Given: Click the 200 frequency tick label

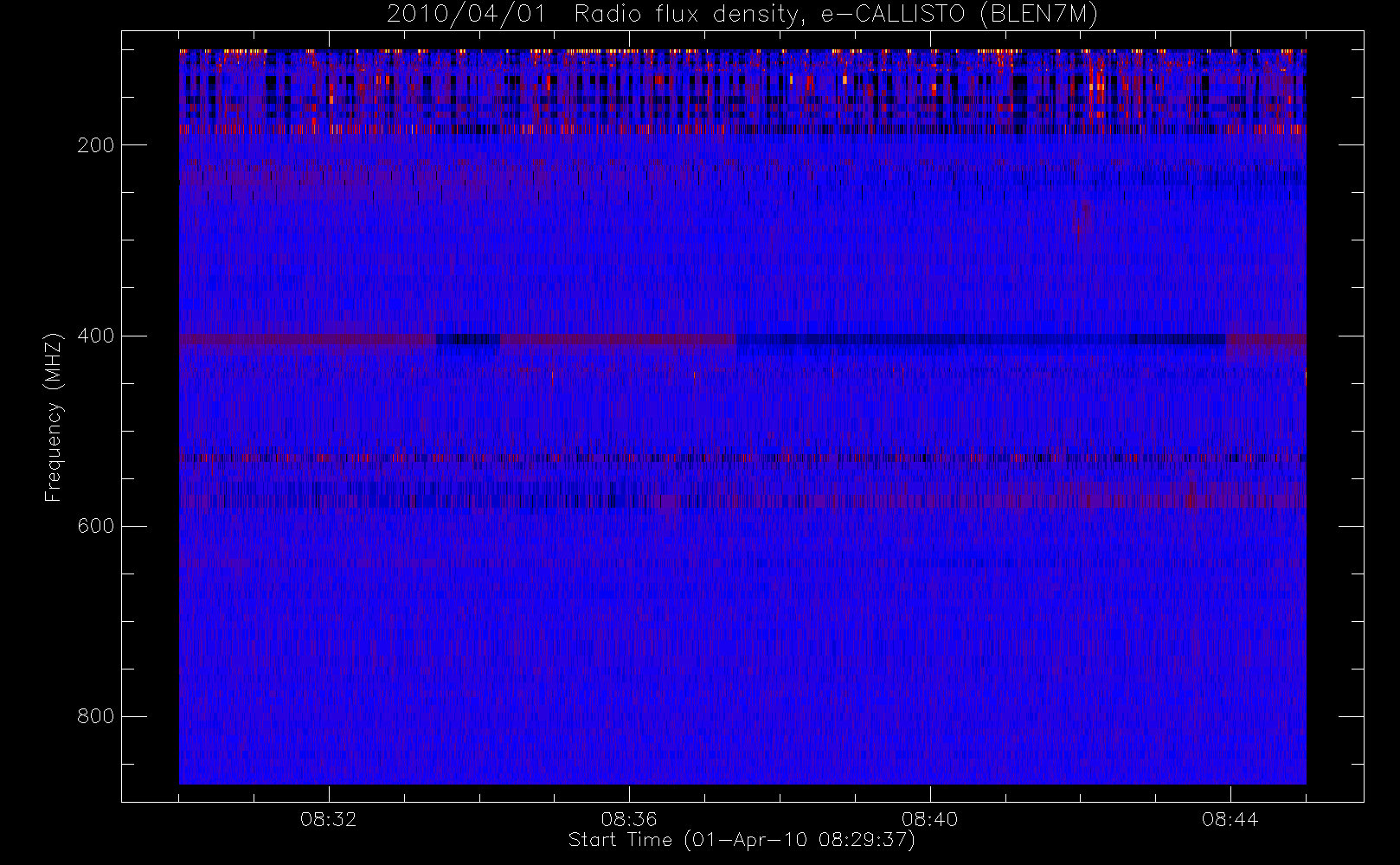Looking at the screenshot, I should [95, 145].
